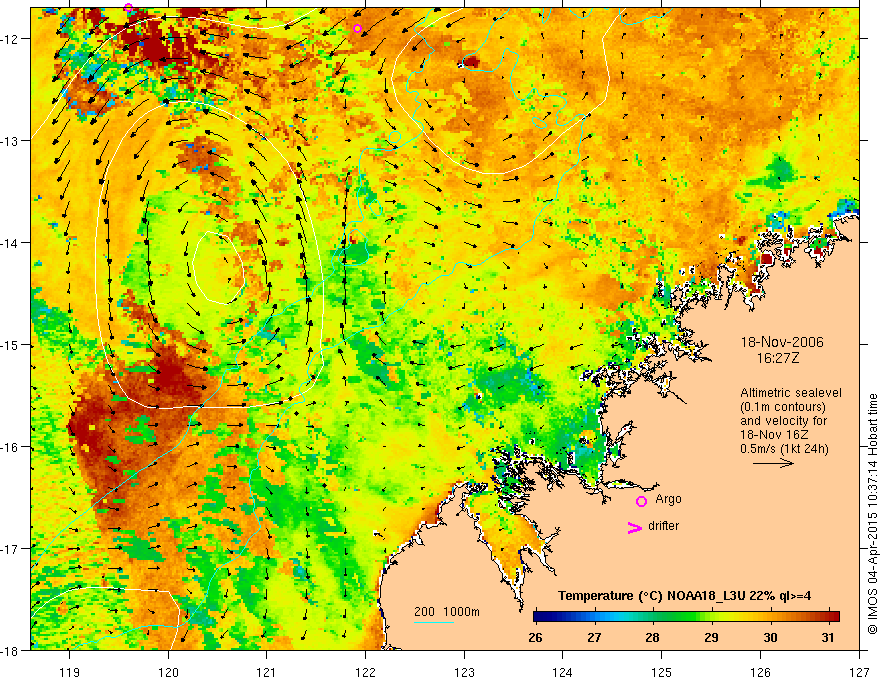Image resolution: width=880 pixels, height=680 pixels.
Task: Click the magenta drifter arrowhead legend symbol
Action: pyautogui.click(x=634, y=528)
